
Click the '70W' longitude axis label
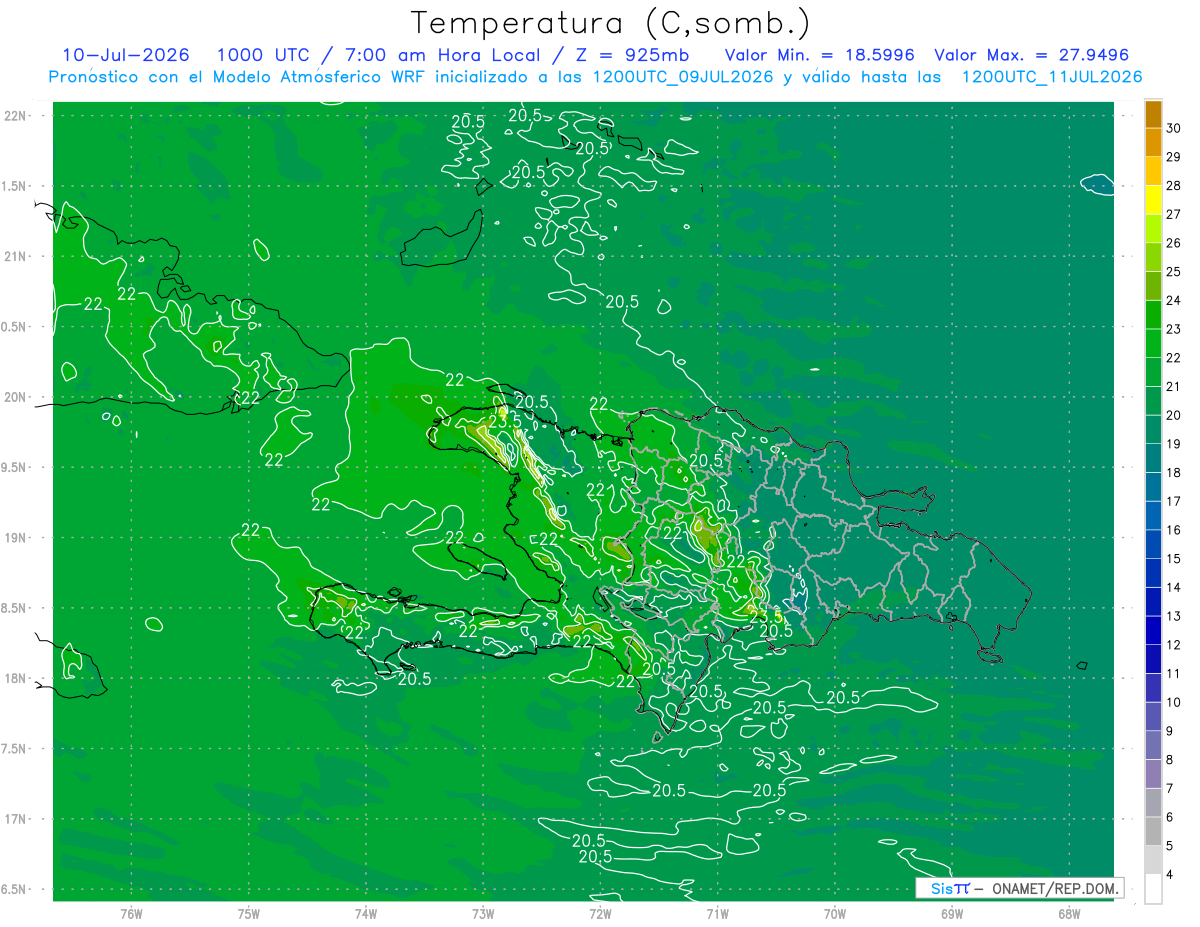(835, 913)
